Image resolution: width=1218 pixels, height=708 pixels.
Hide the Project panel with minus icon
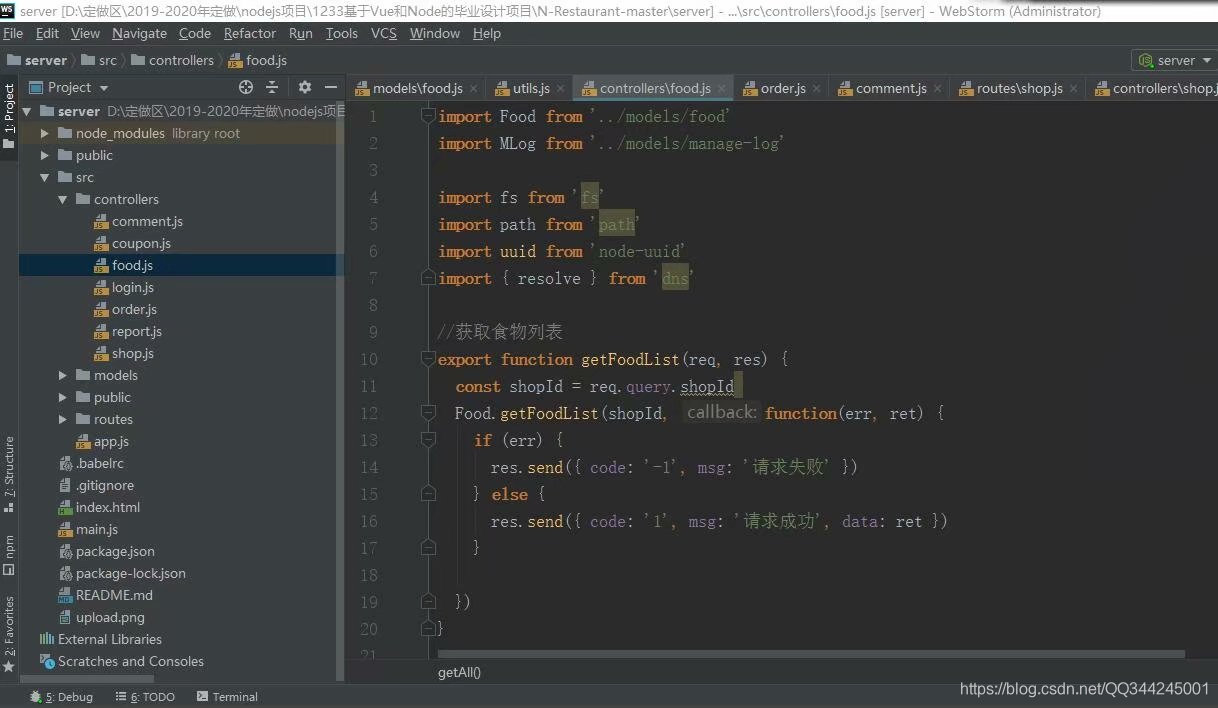(x=331, y=87)
